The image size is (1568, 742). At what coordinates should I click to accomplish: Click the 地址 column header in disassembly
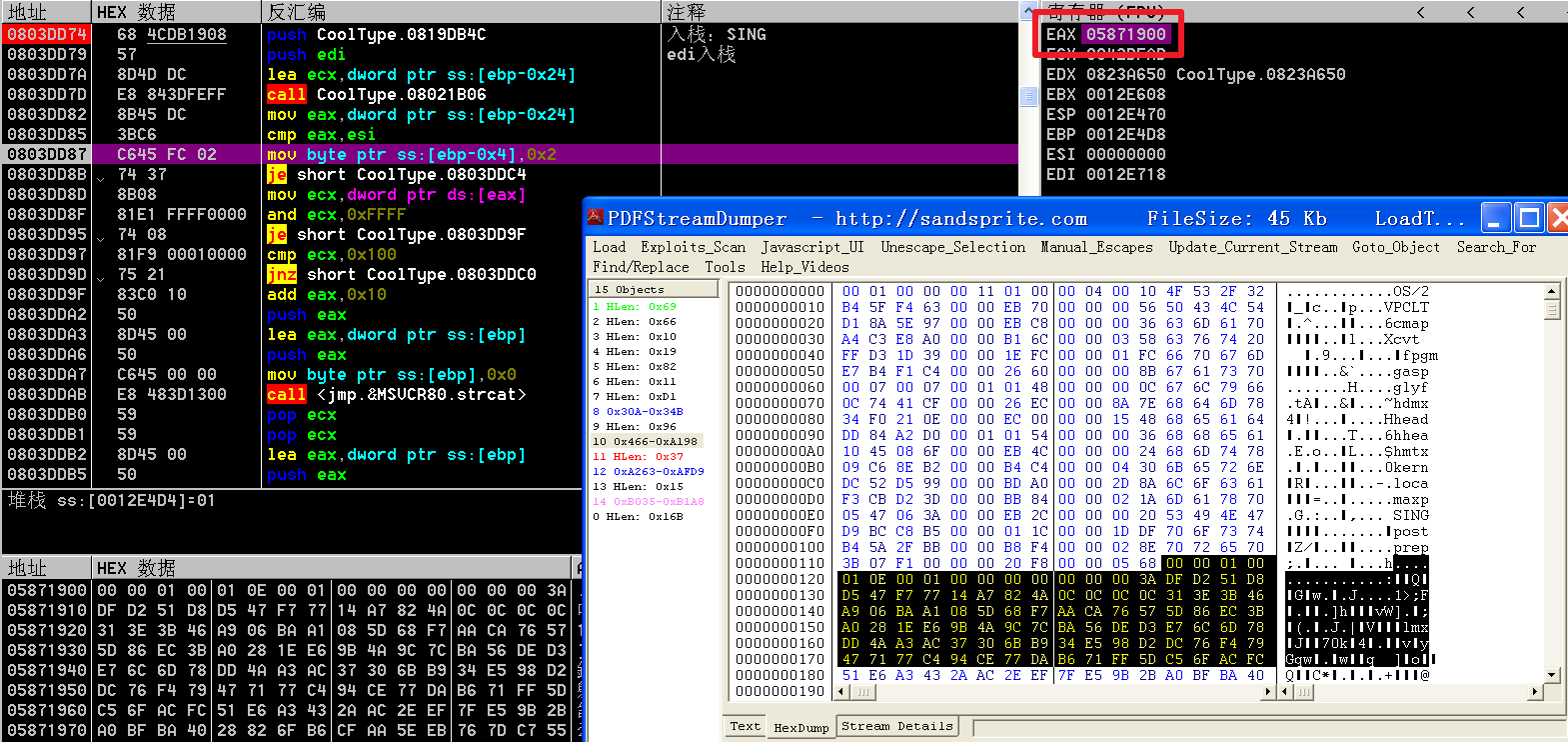pyautogui.click(x=46, y=12)
